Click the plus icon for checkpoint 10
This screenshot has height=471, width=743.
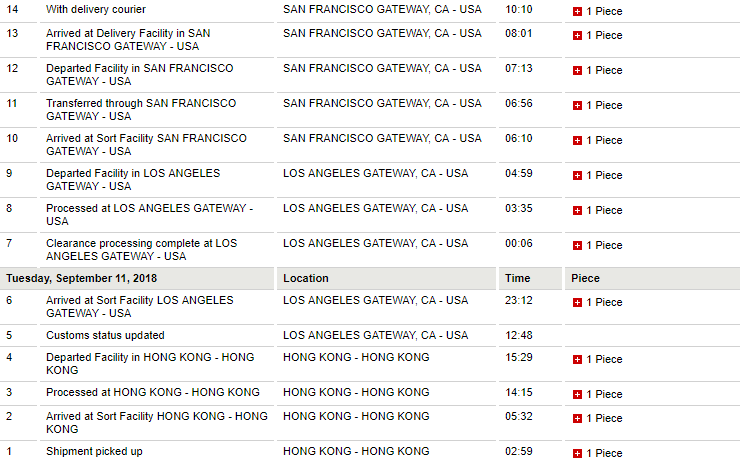[577, 141]
